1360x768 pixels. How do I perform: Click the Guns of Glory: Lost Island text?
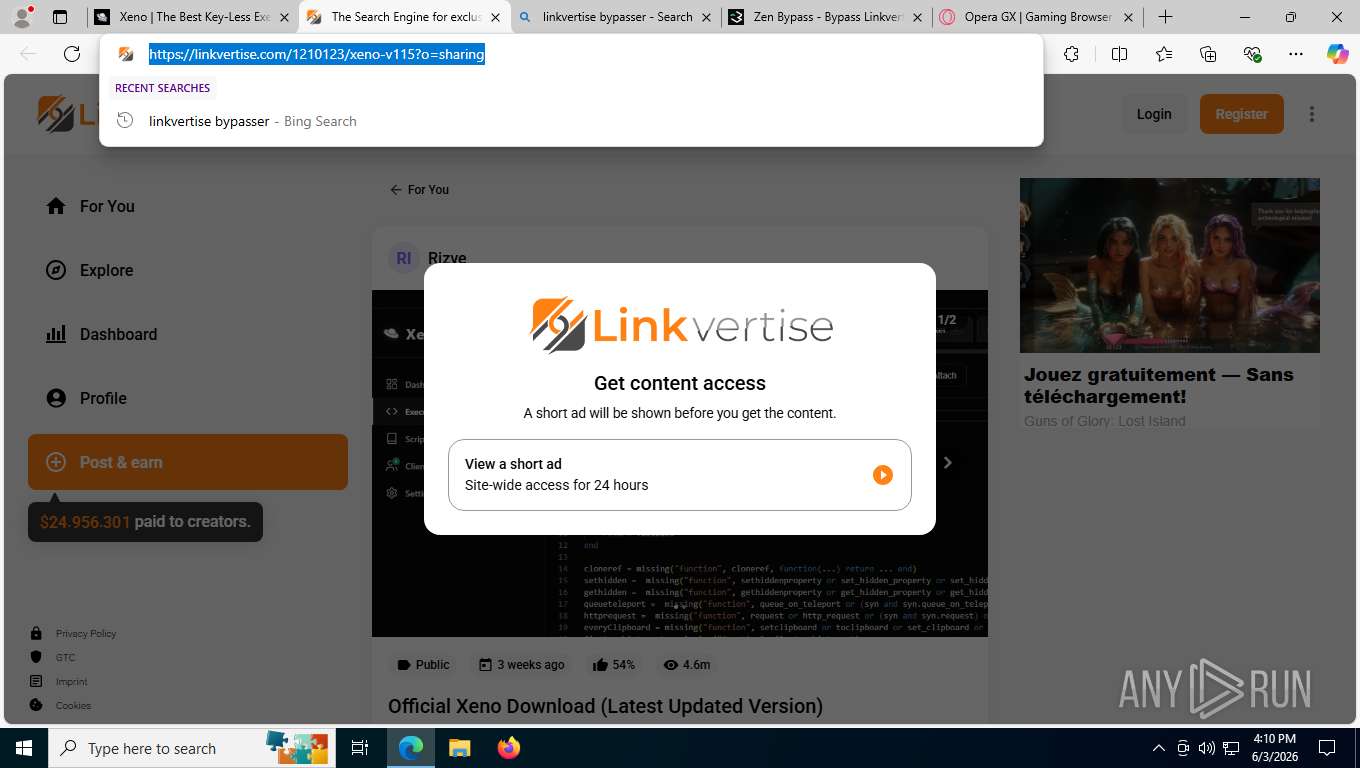[x=1105, y=421]
